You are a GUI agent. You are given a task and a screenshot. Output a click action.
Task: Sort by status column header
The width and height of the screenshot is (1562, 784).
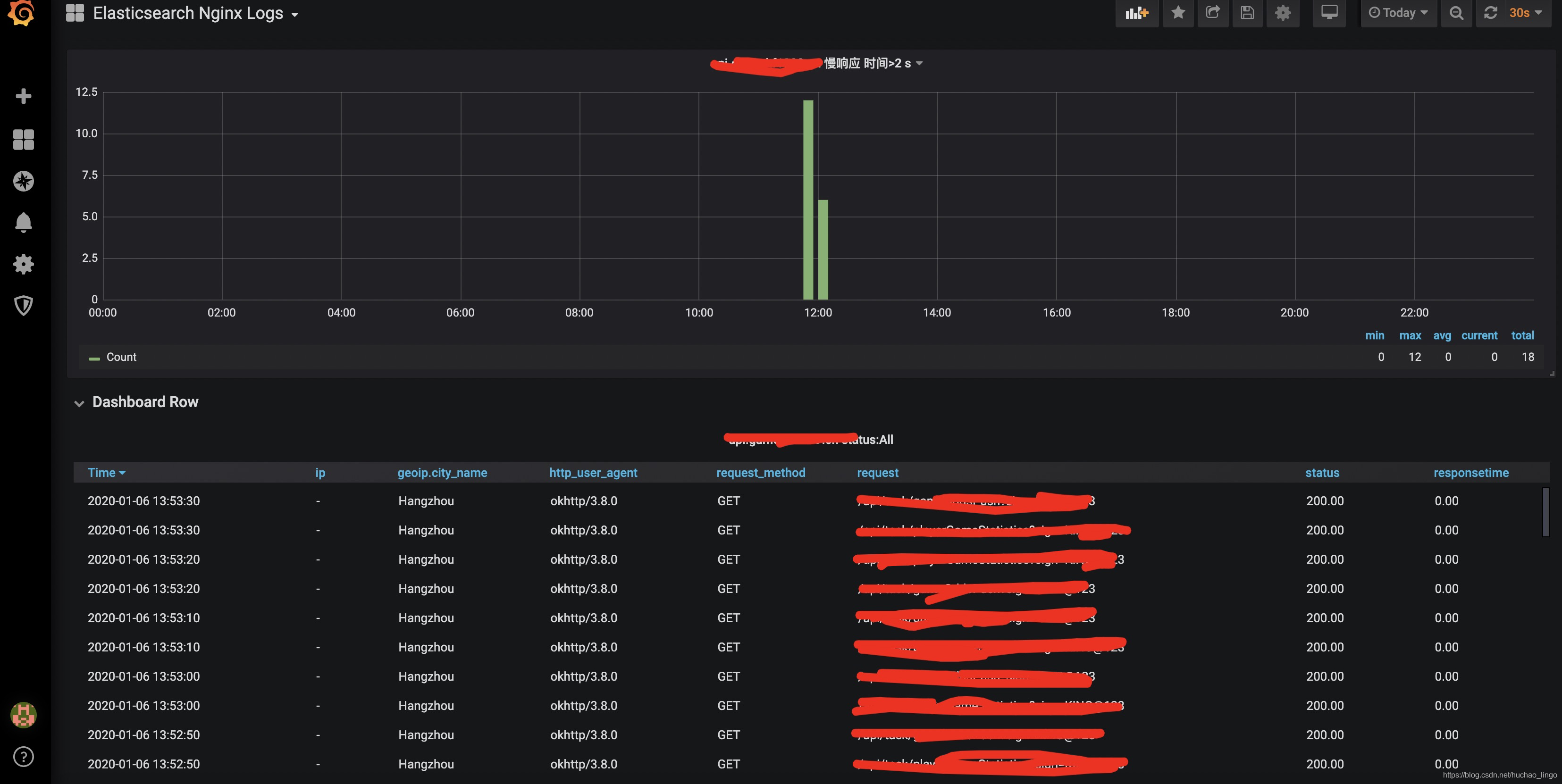pos(1322,472)
